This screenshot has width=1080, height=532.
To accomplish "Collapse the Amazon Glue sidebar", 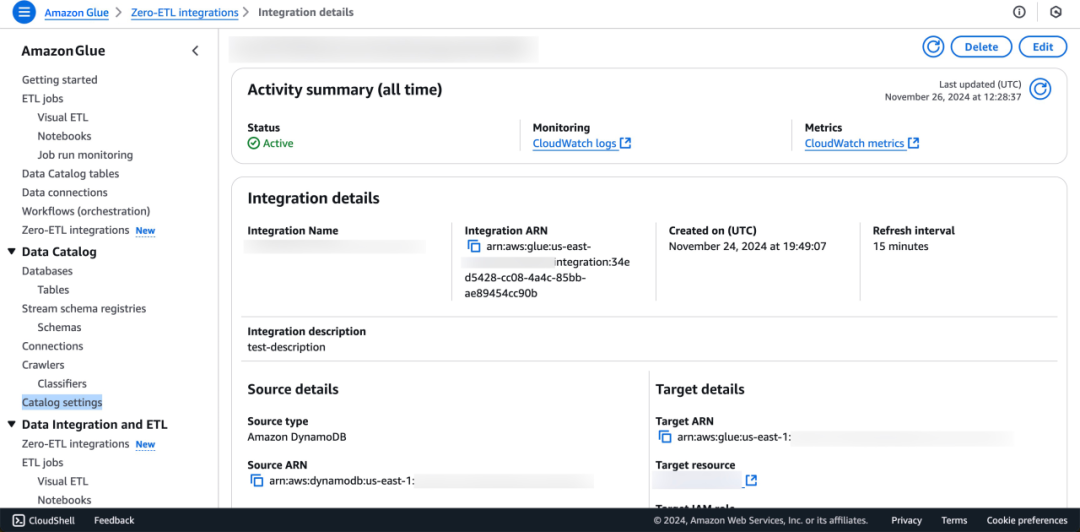I will point(196,51).
